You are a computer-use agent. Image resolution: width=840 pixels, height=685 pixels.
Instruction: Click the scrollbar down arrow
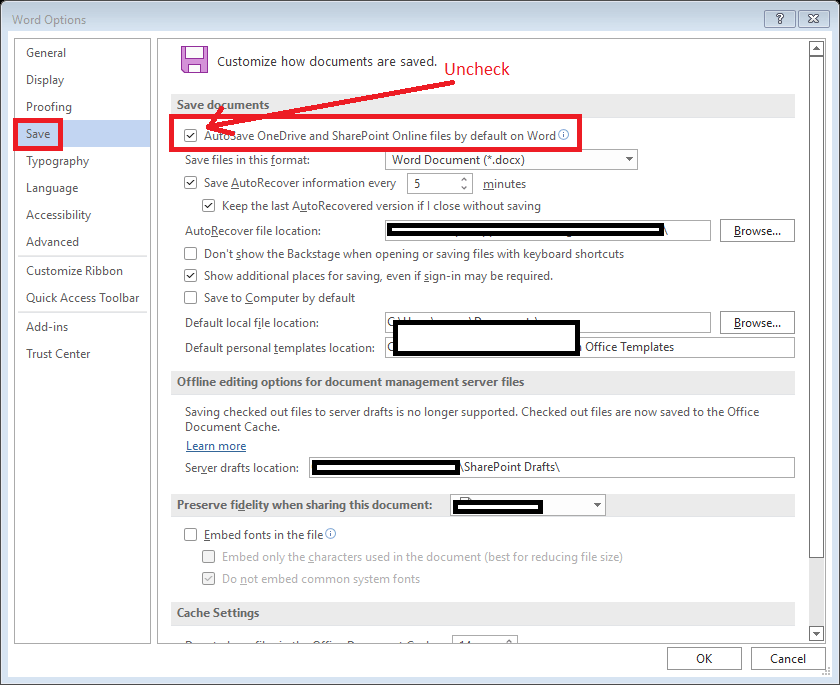816,634
